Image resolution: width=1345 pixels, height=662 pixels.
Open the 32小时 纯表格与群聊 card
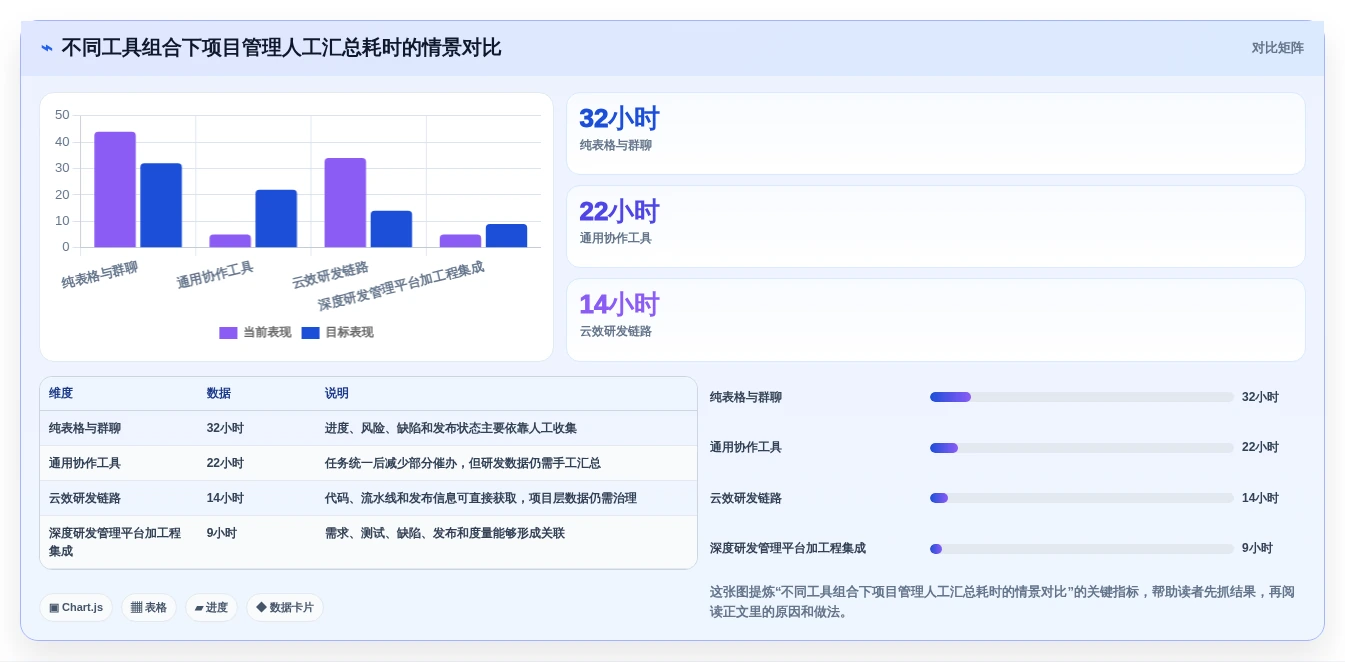pyautogui.click(x=935, y=134)
